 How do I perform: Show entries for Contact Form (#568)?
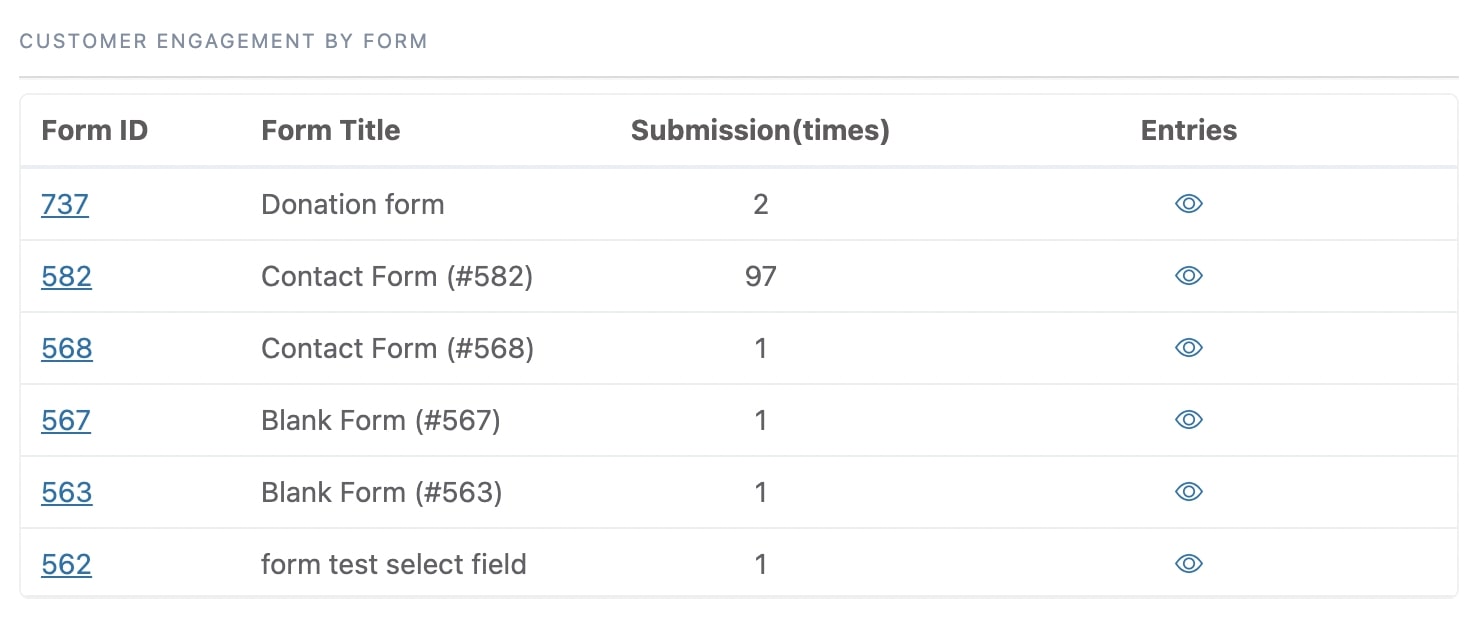coord(1188,348)
